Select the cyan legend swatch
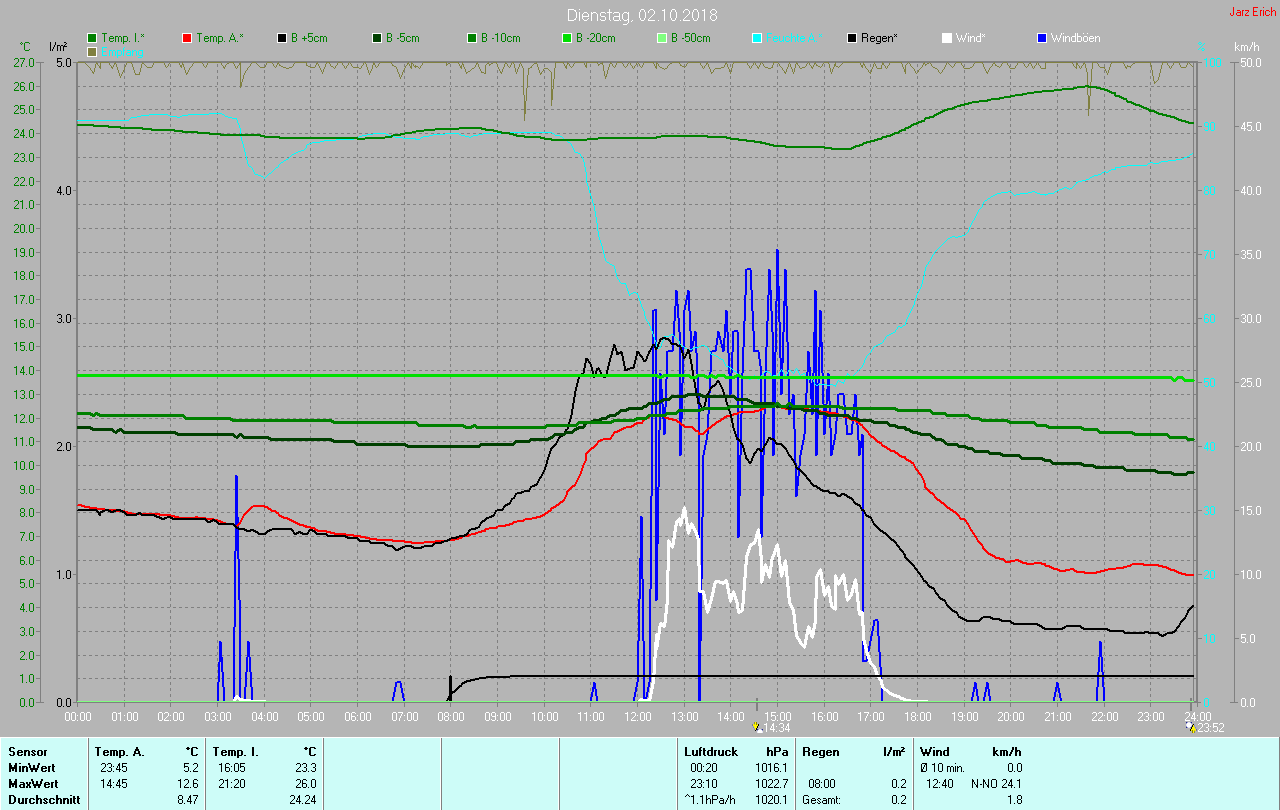This screenshot has width=1280, height=810. coord(756,38)
